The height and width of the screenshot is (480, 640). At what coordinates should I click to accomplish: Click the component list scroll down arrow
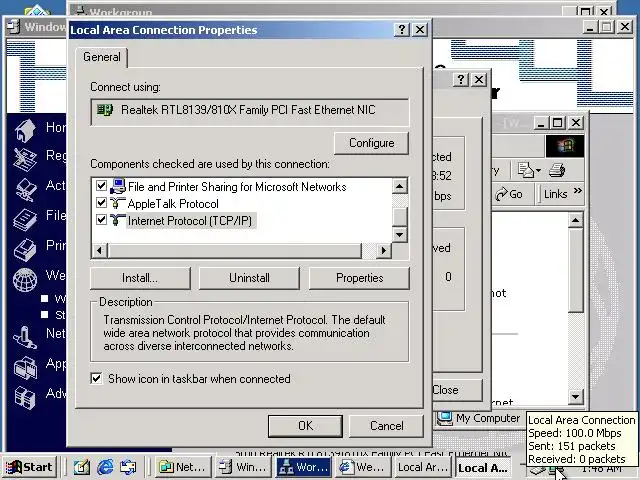click(x=400, y=234)
